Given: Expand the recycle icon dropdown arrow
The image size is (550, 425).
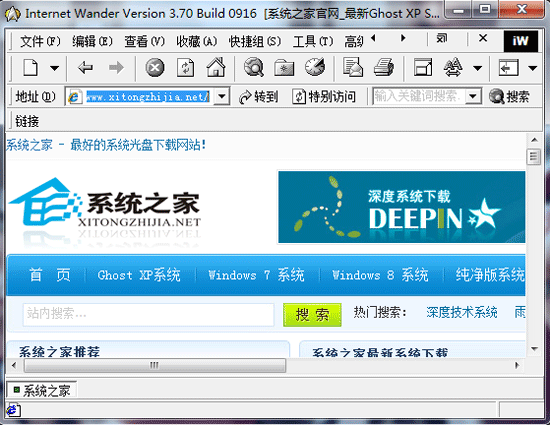Looking at the screenshot, I should pyautogui.click(x=477, y=68).
